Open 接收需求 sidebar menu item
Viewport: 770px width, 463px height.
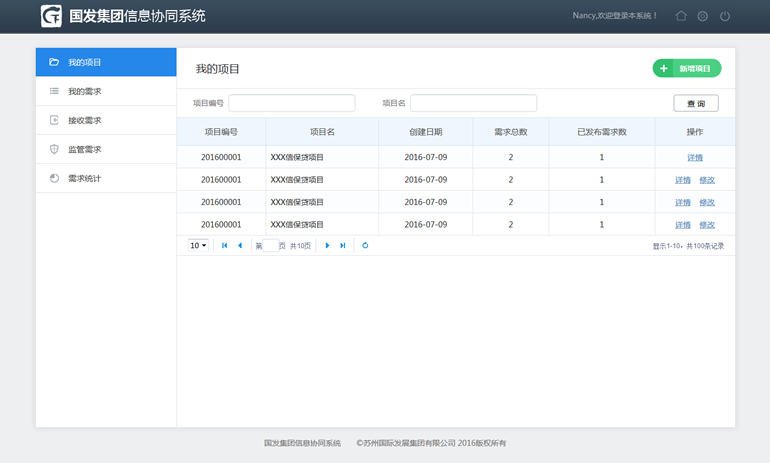pyautogui.click(x=106, y=120)
